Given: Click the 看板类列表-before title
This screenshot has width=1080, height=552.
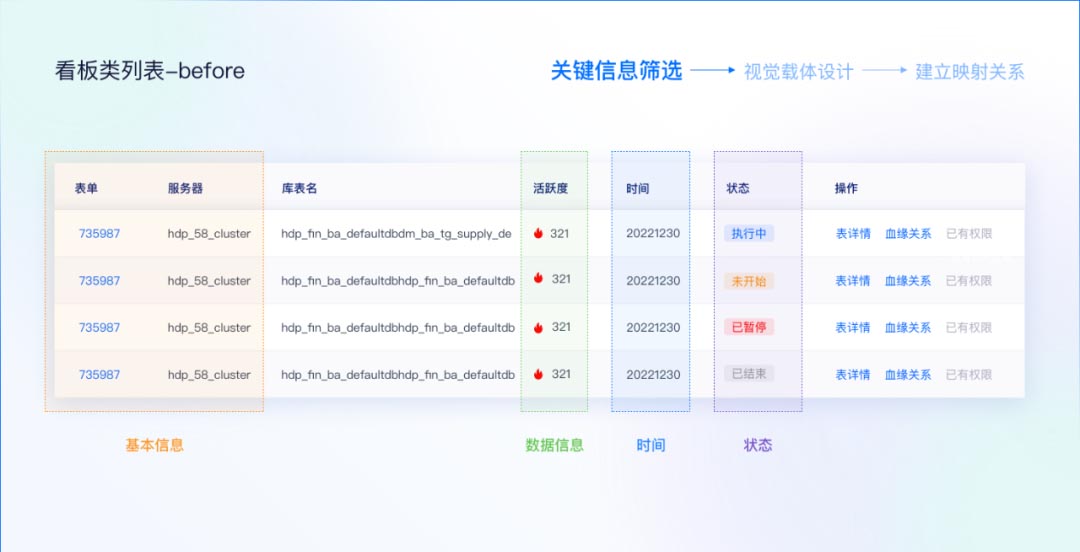Looking at the screenshot, I should (149, 71).
